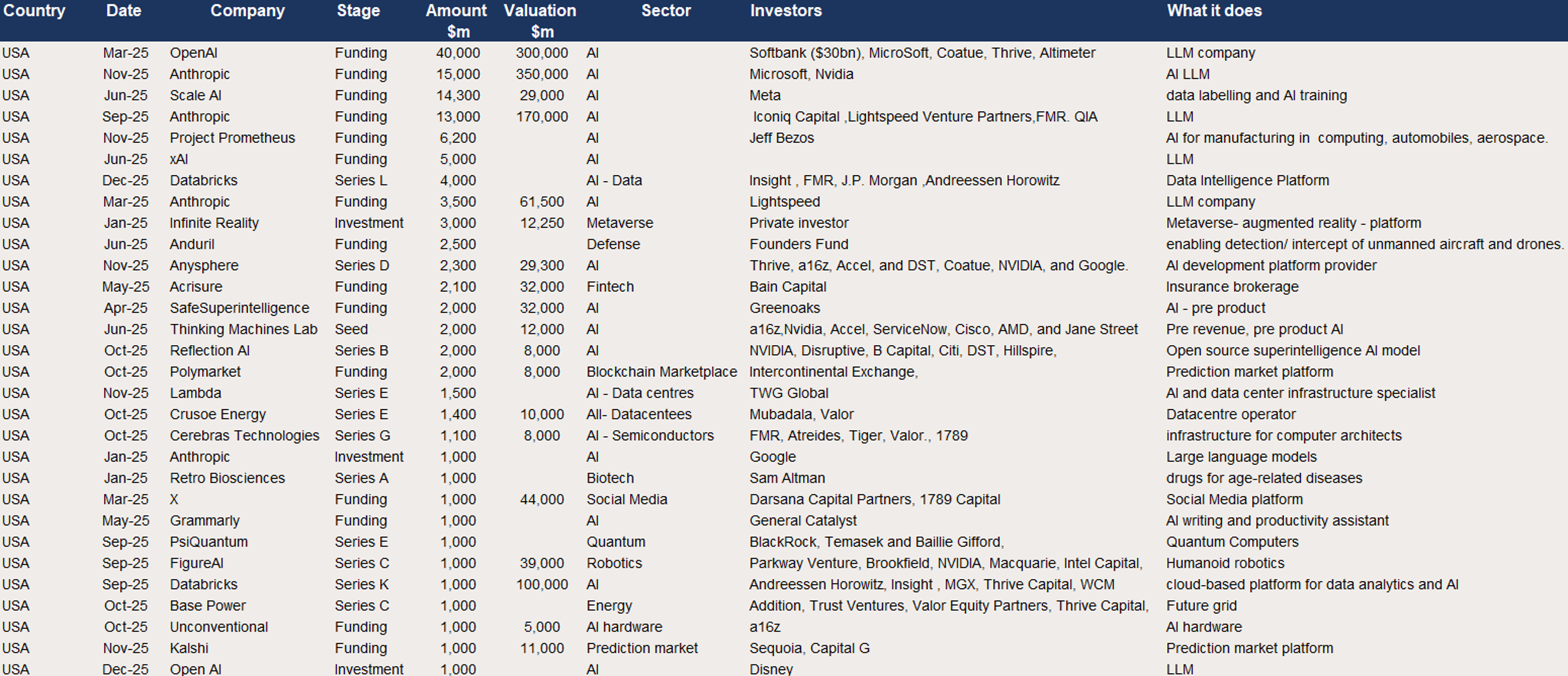Screen dimensions: 1568x676
Task: Click the Quantum sector cell
Action: coord(616,542)
